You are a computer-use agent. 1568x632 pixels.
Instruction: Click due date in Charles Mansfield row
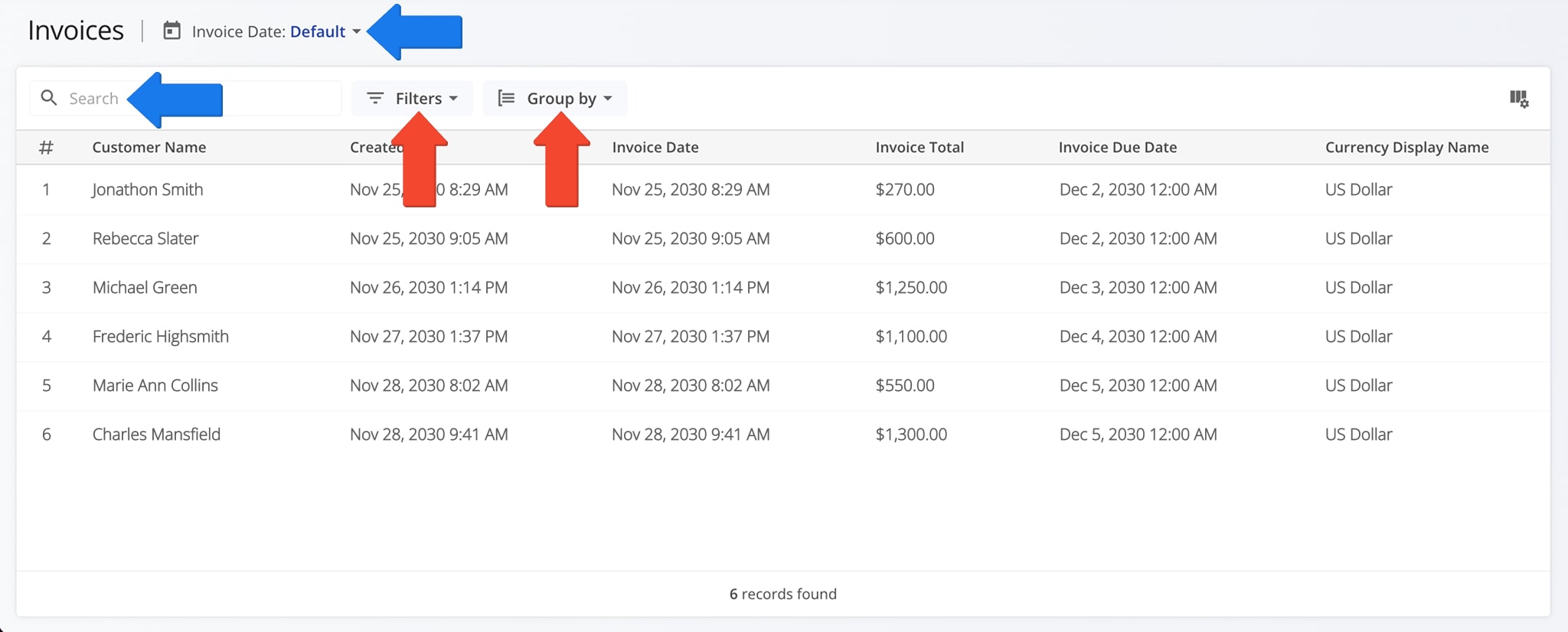(x=1138, y=434)
